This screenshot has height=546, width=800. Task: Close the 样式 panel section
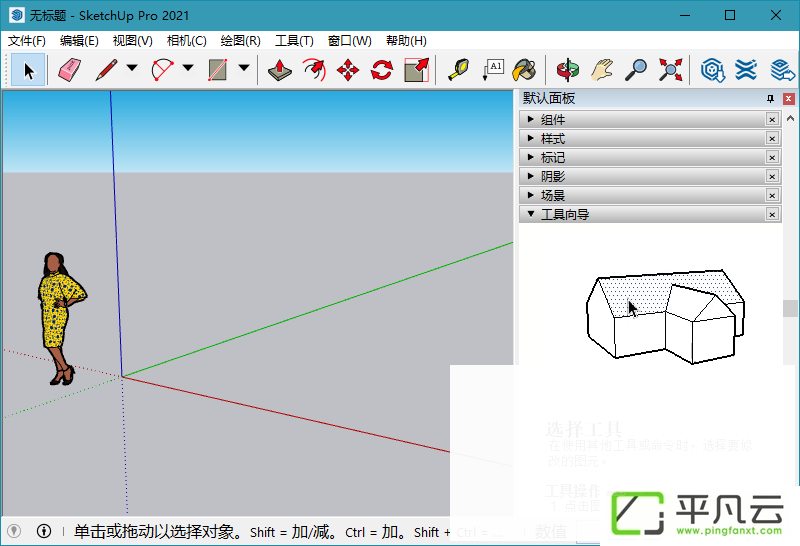pos(772,138)
